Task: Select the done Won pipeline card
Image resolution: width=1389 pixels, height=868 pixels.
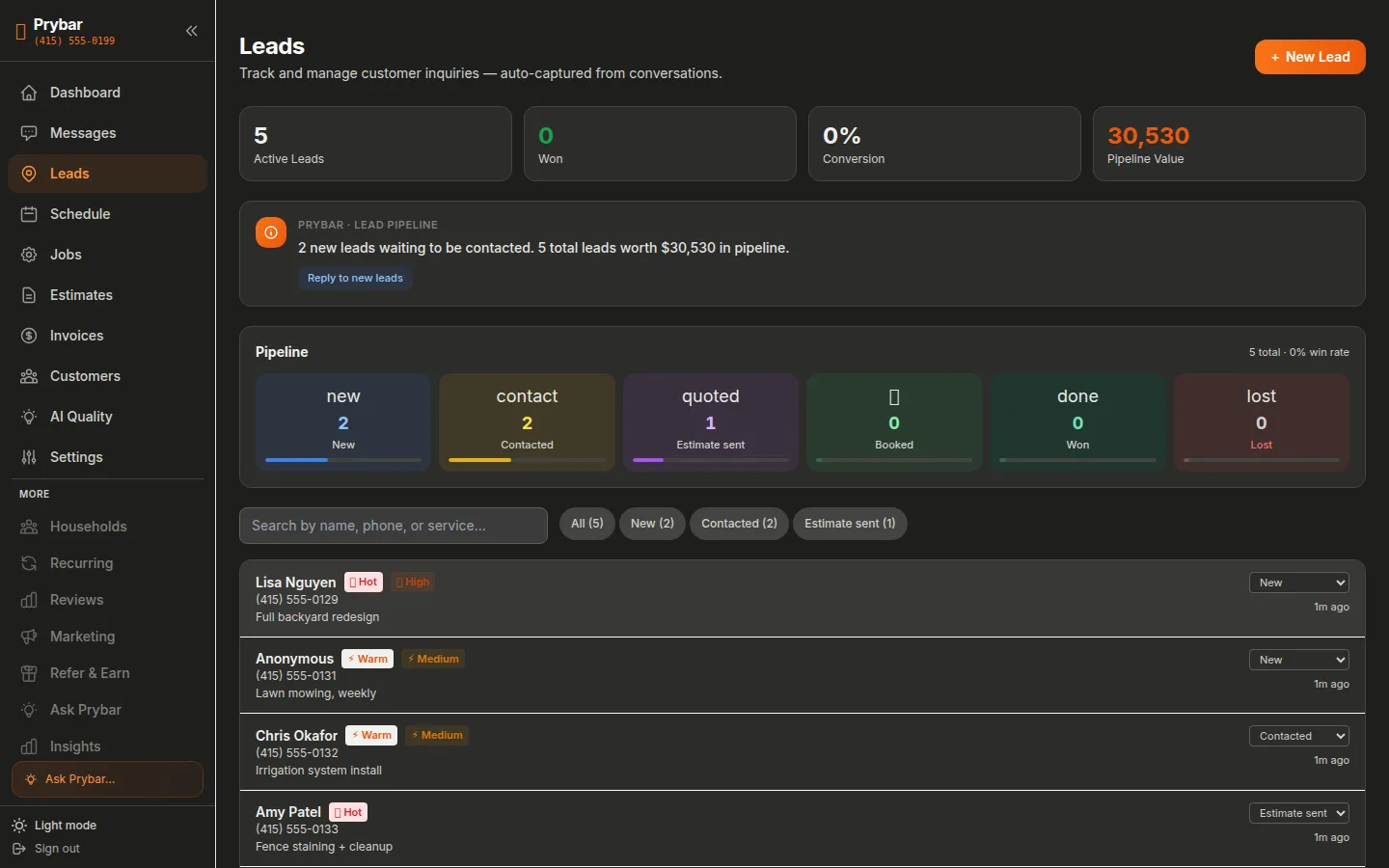Action: click(1077, 422)
